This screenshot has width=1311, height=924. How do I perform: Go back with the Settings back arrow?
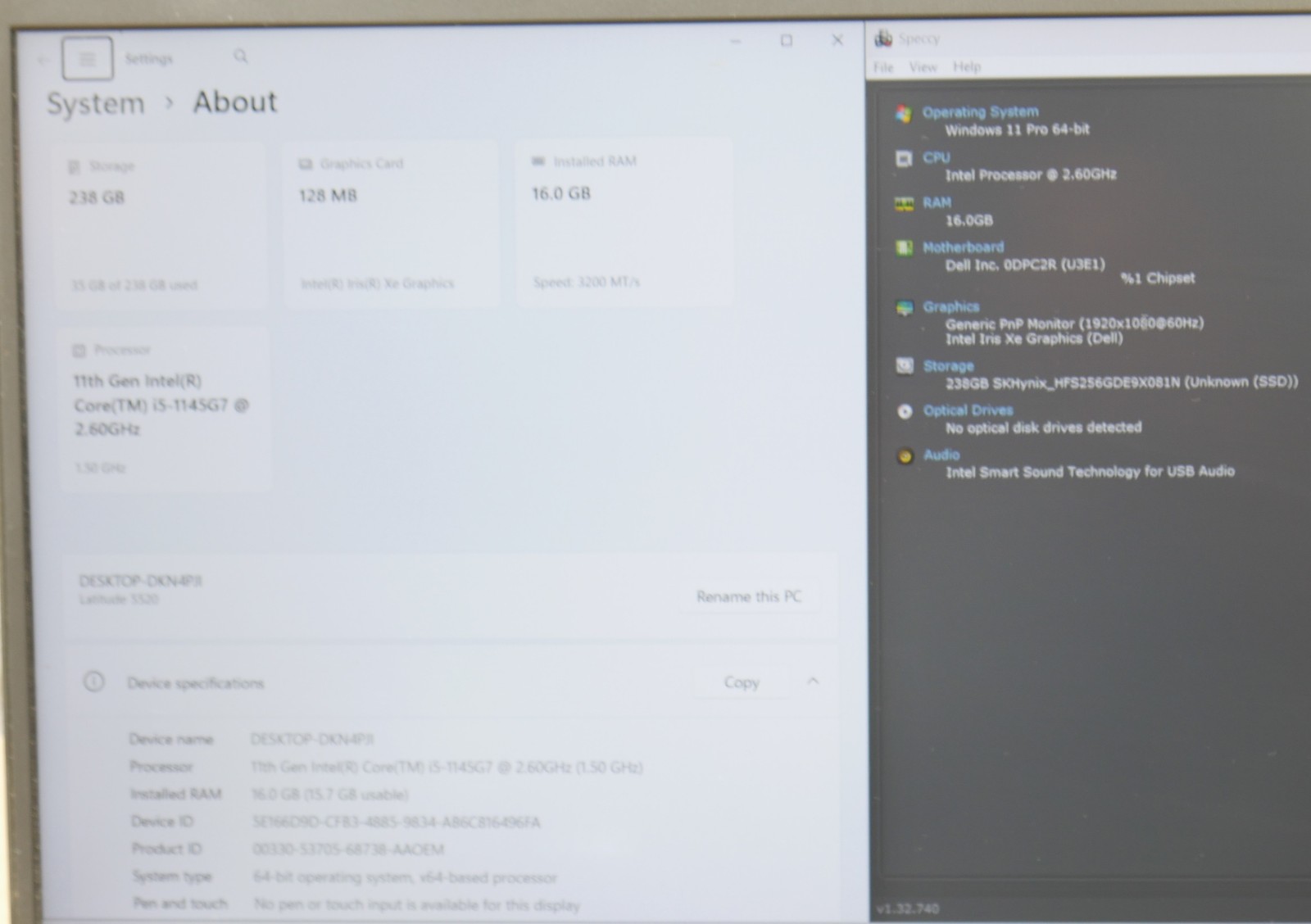click(x=43, y=59)
